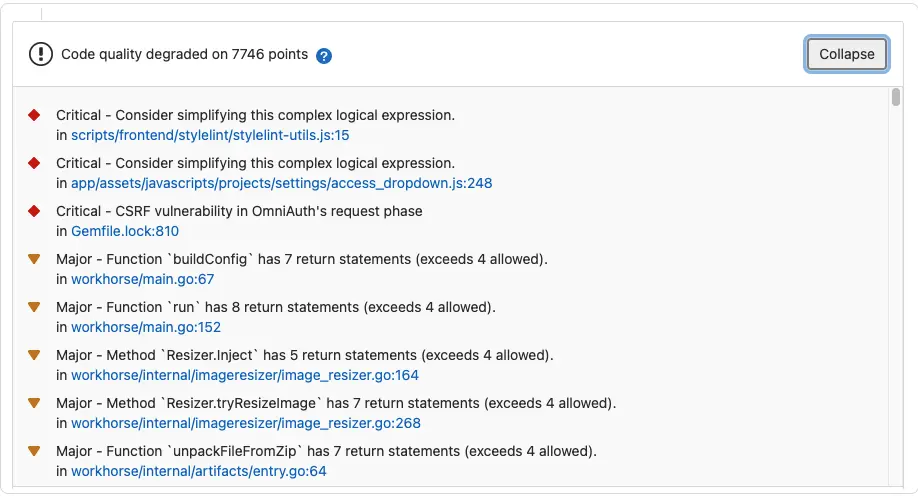The width and height of the screenshot is (918, 498).
Task: Click the major triangle icon for run function
Action: (x=34, y=307)
